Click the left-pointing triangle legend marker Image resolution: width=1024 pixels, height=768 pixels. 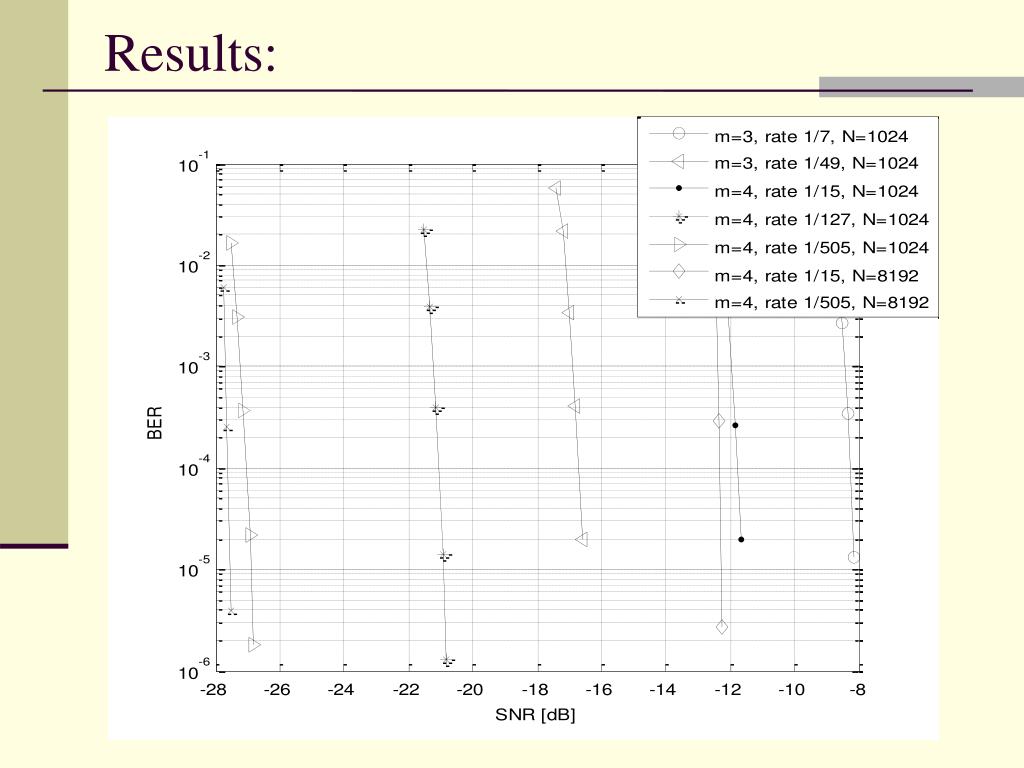pos(679,161)
